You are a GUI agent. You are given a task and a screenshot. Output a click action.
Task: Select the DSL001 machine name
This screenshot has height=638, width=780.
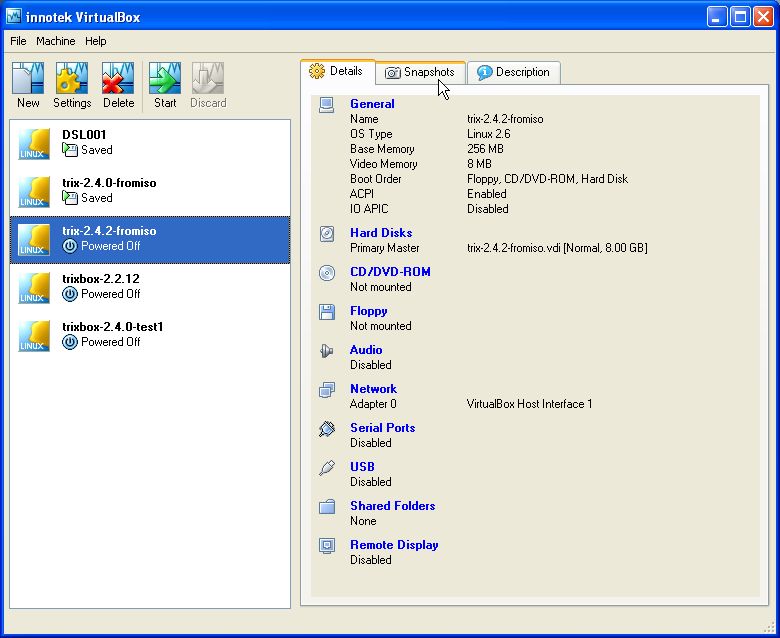tap(84, 134)
